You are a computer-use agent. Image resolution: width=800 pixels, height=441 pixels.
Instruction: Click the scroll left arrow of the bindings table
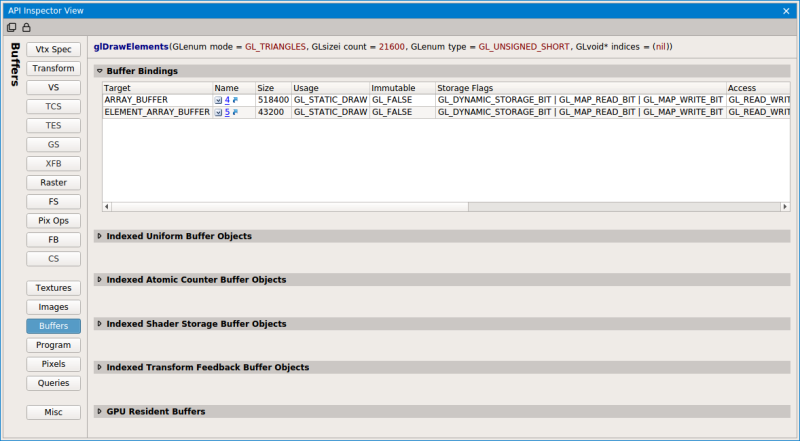point(107,207)
